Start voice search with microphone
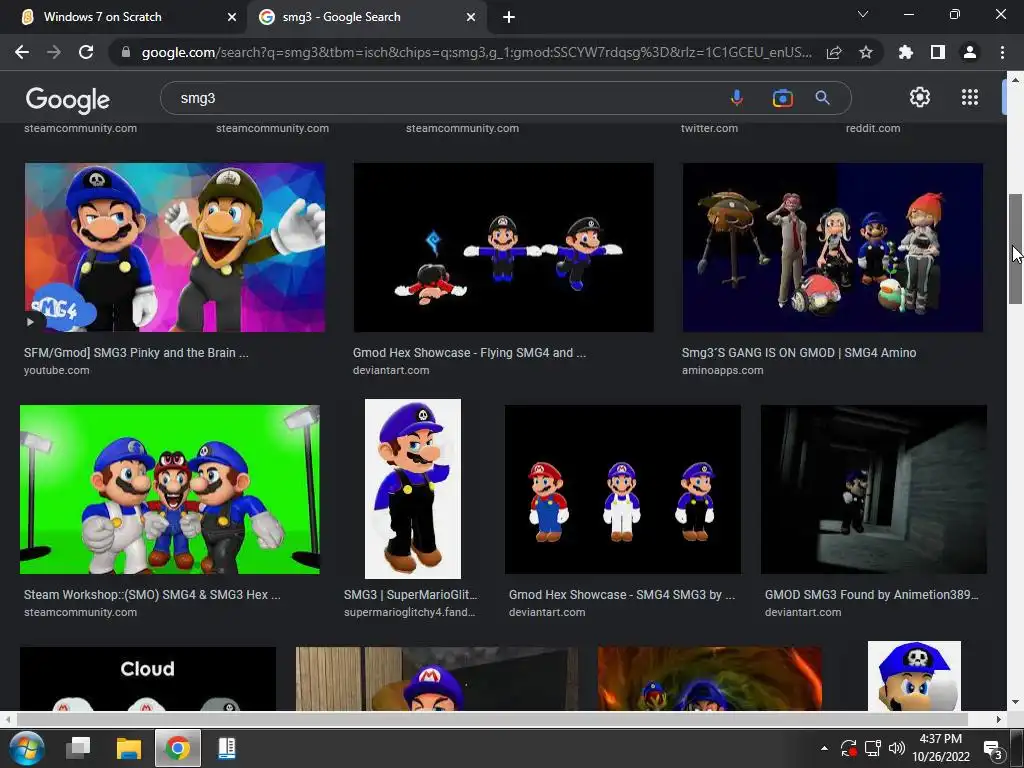The height and width of the screenshot is (768, 1024). (x=737, y=98)
